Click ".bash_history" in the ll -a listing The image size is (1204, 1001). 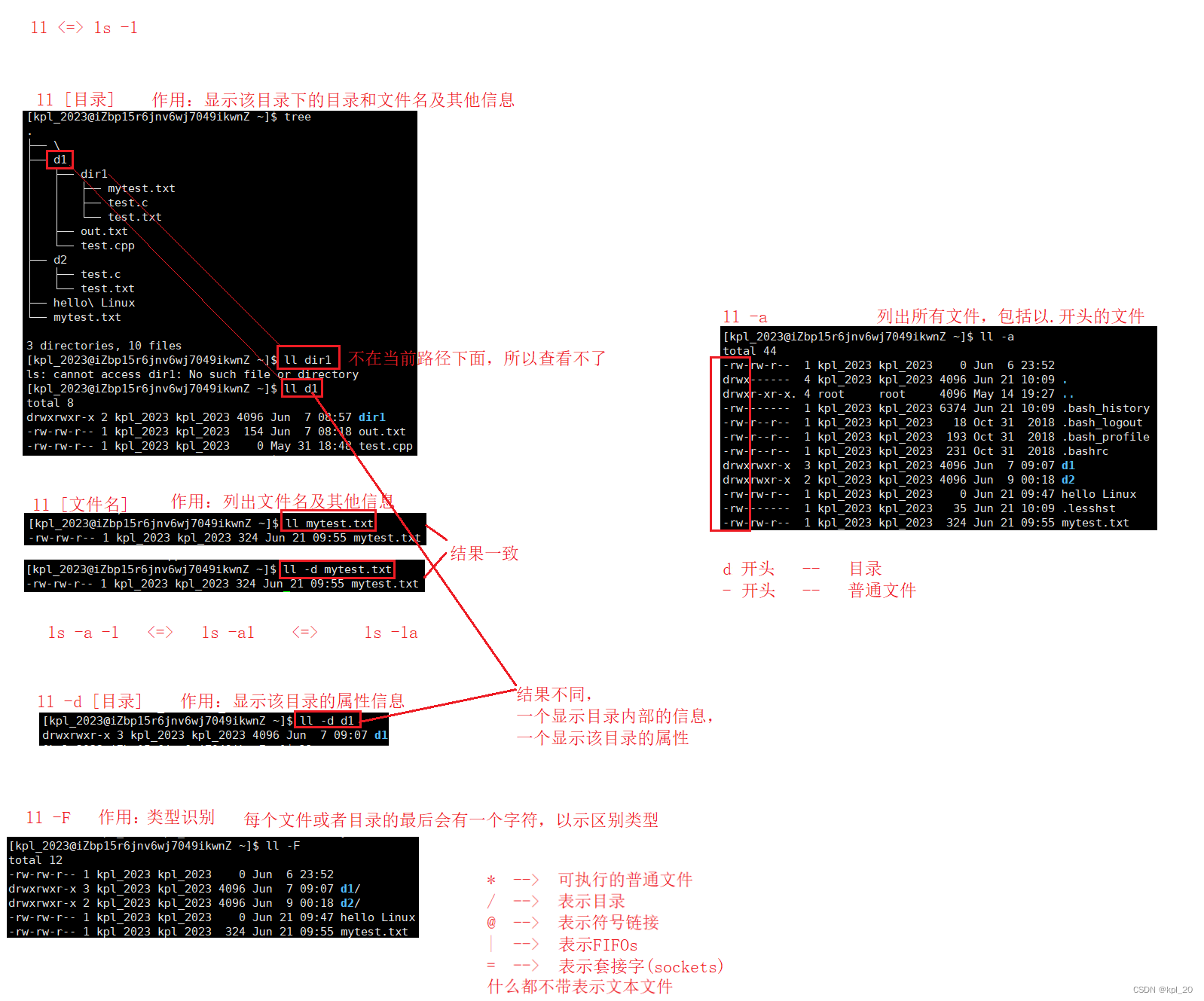click(1106, 408)
